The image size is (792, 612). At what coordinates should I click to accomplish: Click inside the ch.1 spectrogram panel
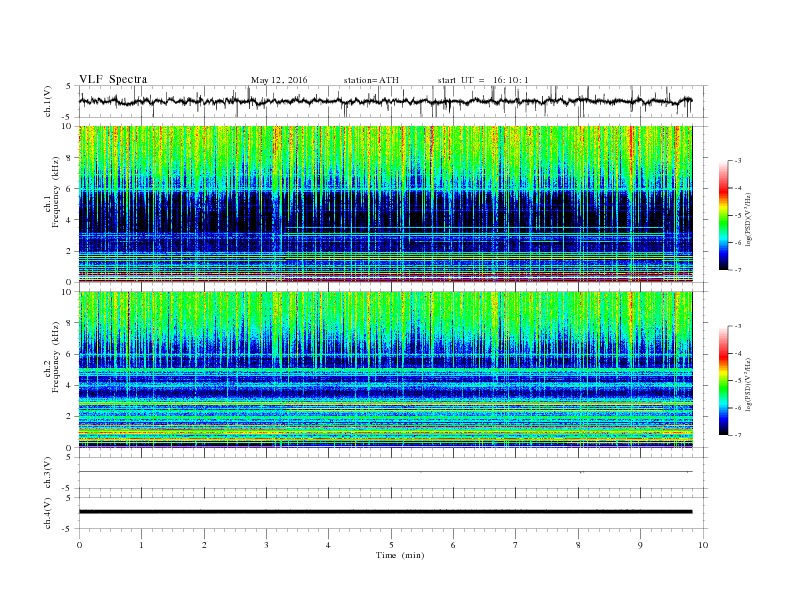[x=385, y=204]
